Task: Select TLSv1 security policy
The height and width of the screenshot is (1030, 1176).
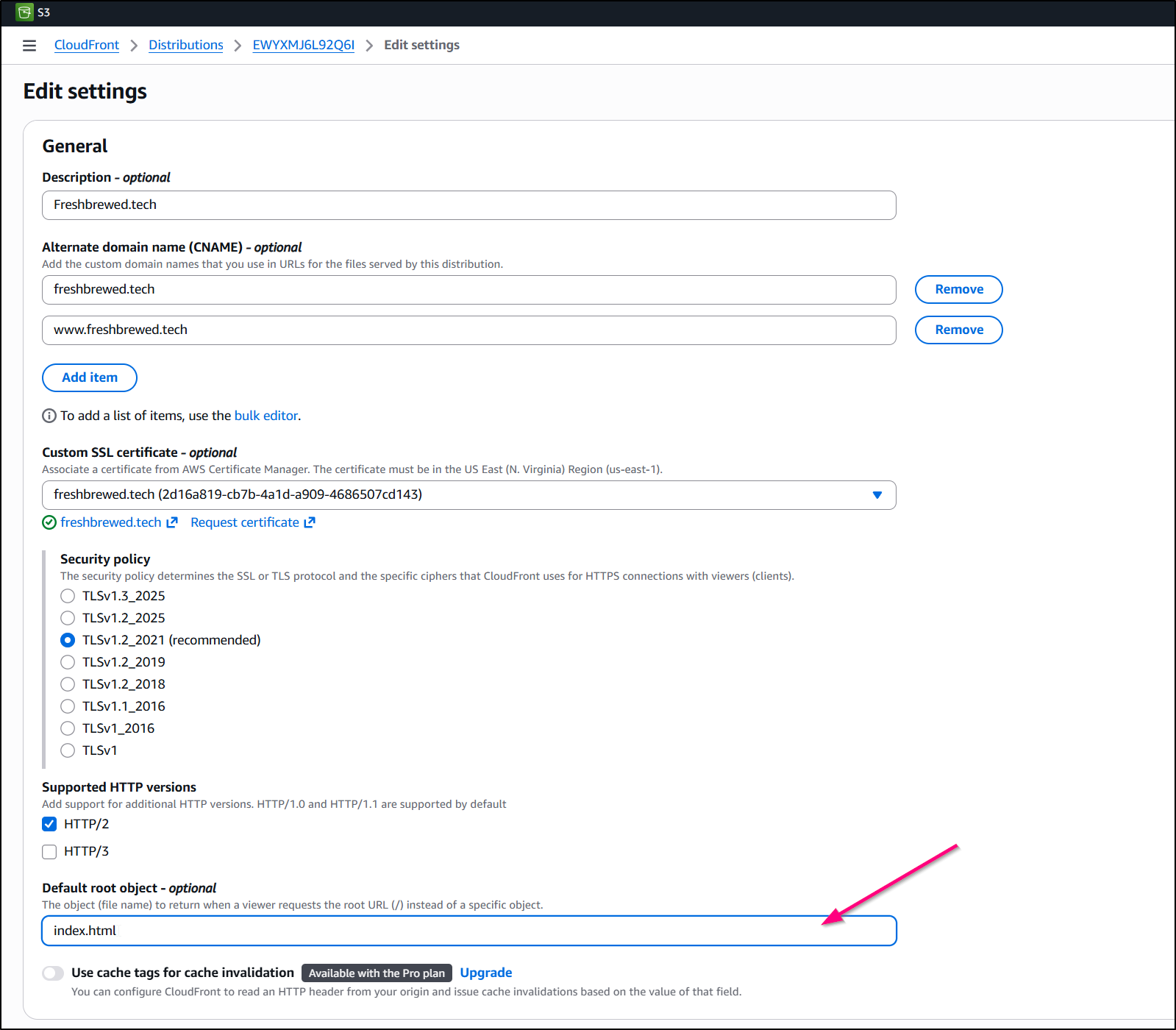Action: coord(68,750)
